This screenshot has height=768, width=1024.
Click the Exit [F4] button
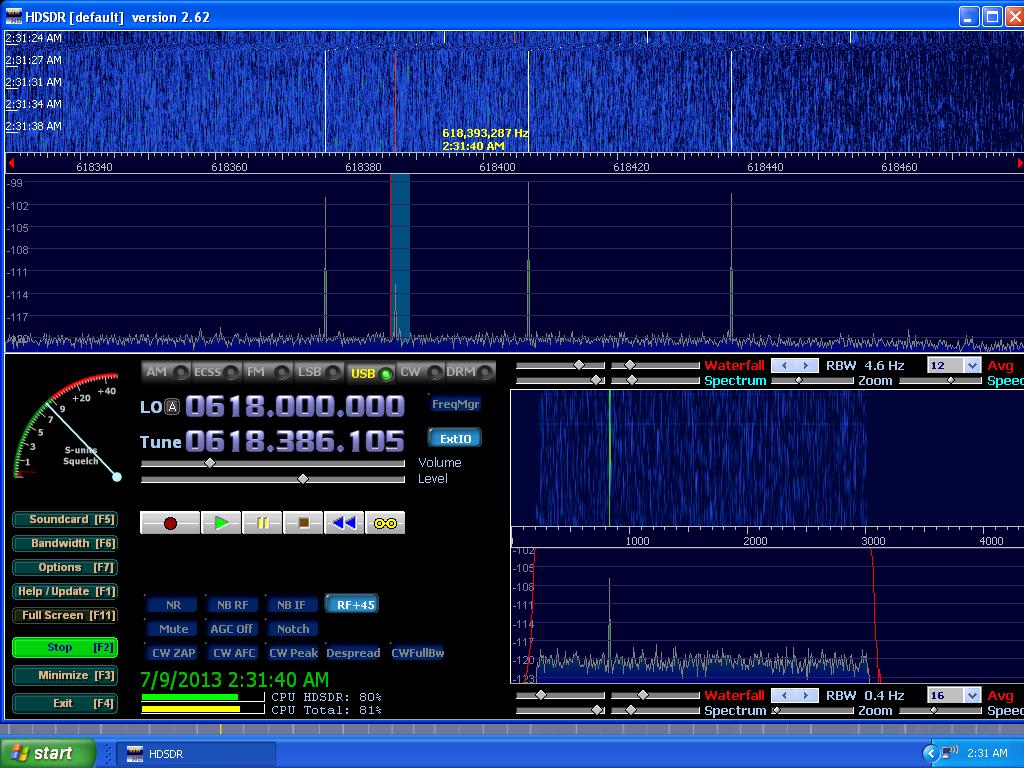coord(65,703)
